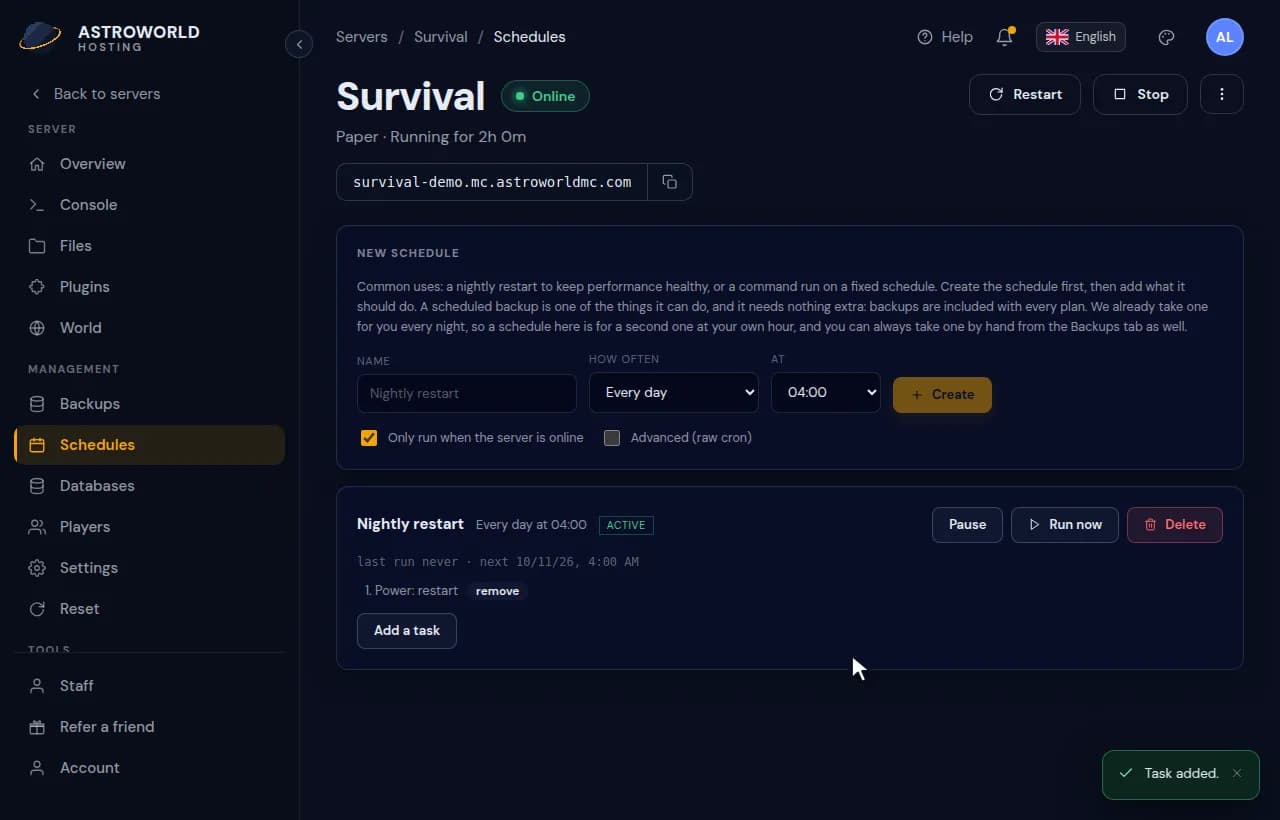Enable the Advanced (raw cron) checkbox

(x=612, y=438)
